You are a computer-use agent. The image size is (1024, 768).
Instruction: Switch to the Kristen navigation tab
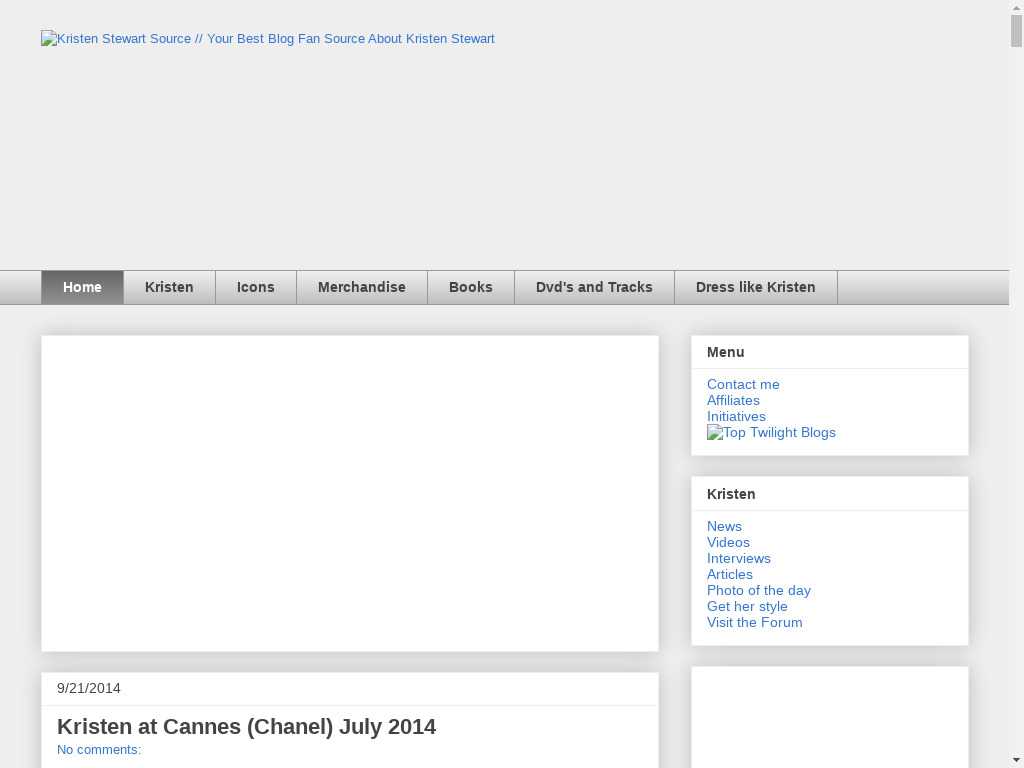169,287
